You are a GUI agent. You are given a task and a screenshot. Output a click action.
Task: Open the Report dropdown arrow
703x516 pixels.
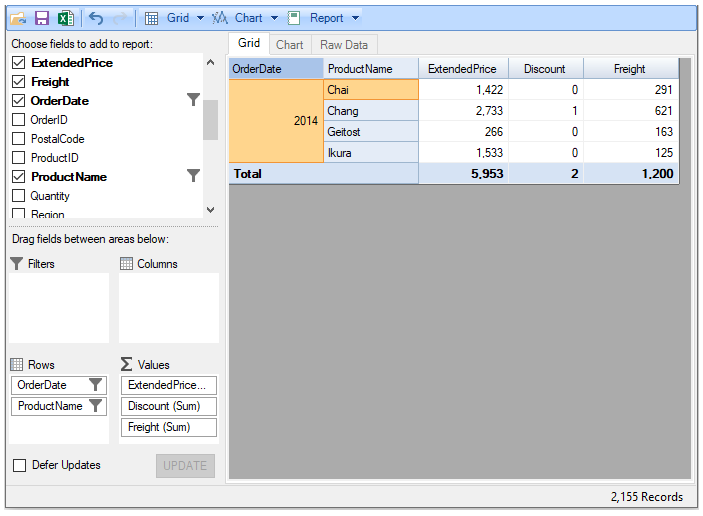(x=354, y=18)
